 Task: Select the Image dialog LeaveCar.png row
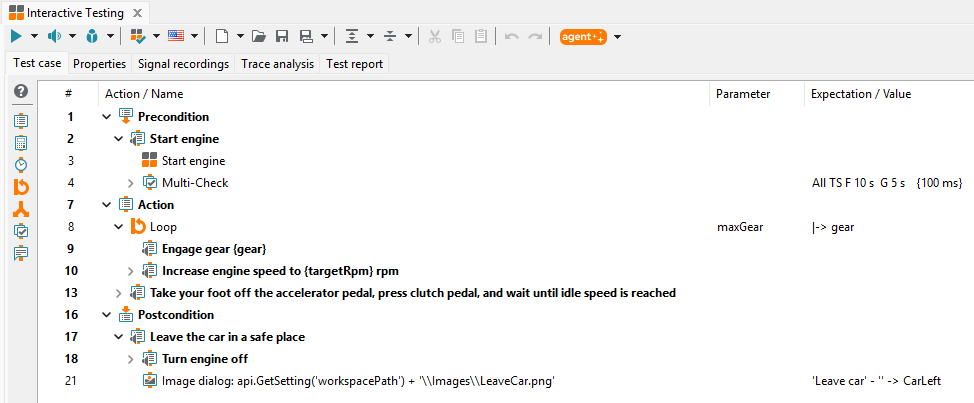358,381
